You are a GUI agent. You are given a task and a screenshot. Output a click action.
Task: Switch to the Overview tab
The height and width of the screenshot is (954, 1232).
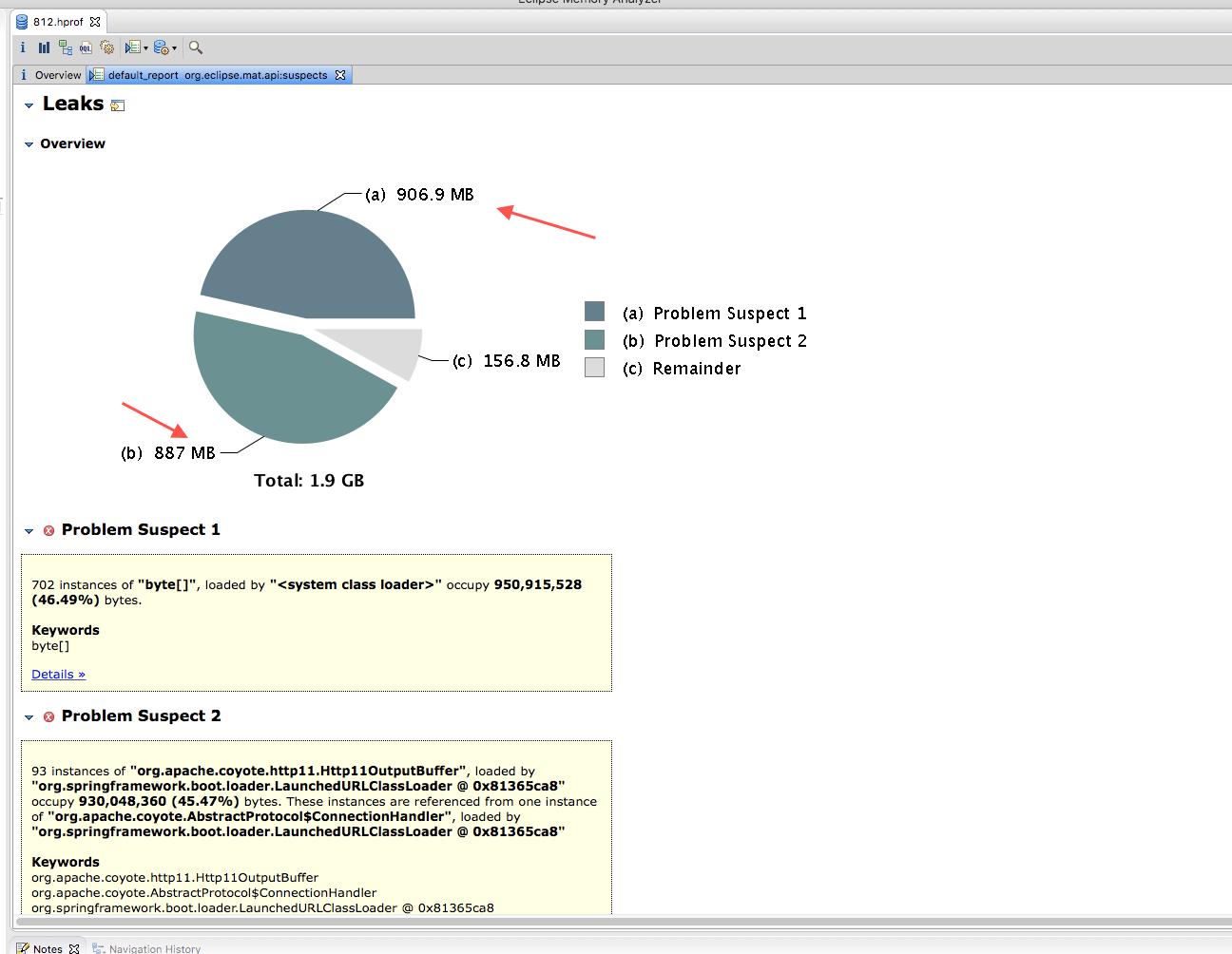coord(51,75)
